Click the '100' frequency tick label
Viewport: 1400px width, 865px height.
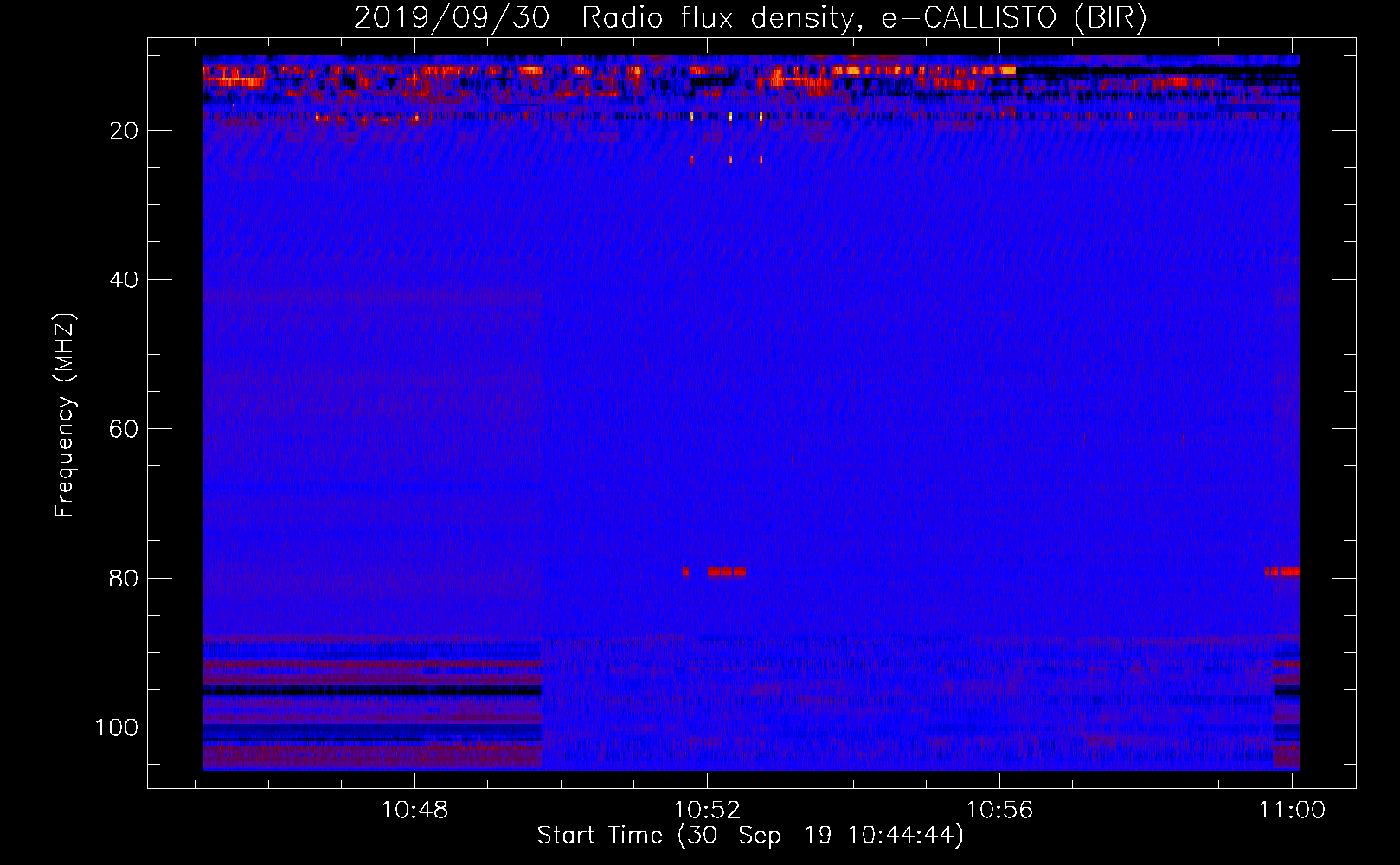tap(118, 727)
